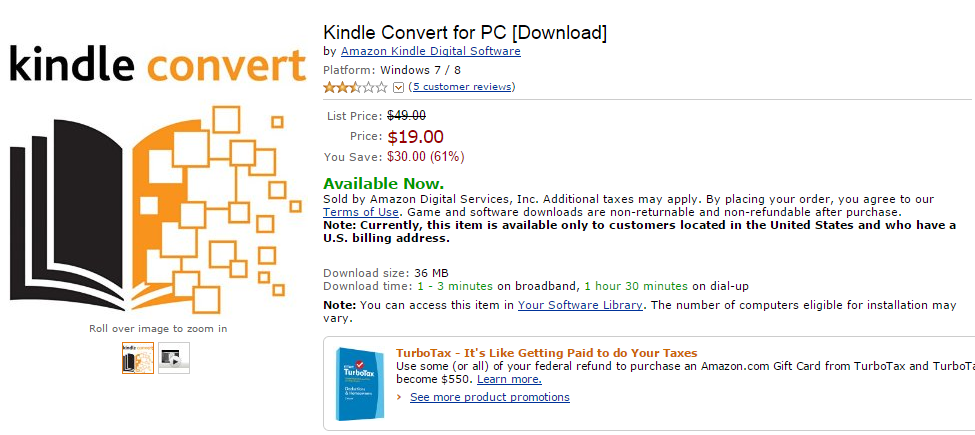Click the product title Kindle Convert for PC
This screenshot has width=975, height=435.
tap(465, 32)
